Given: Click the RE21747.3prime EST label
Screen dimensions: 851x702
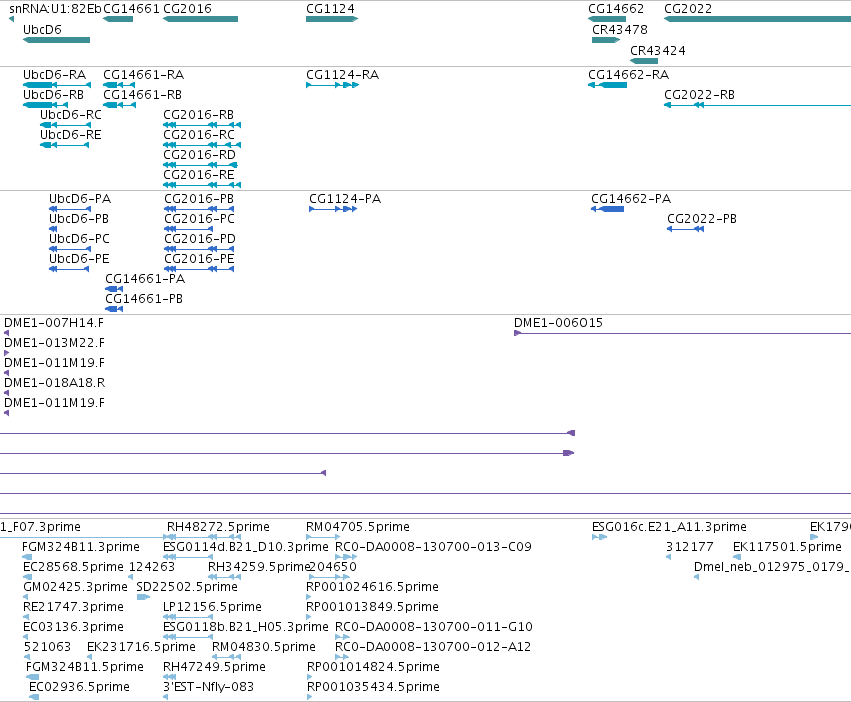Looking at the screenshot, I should point(73,608).
